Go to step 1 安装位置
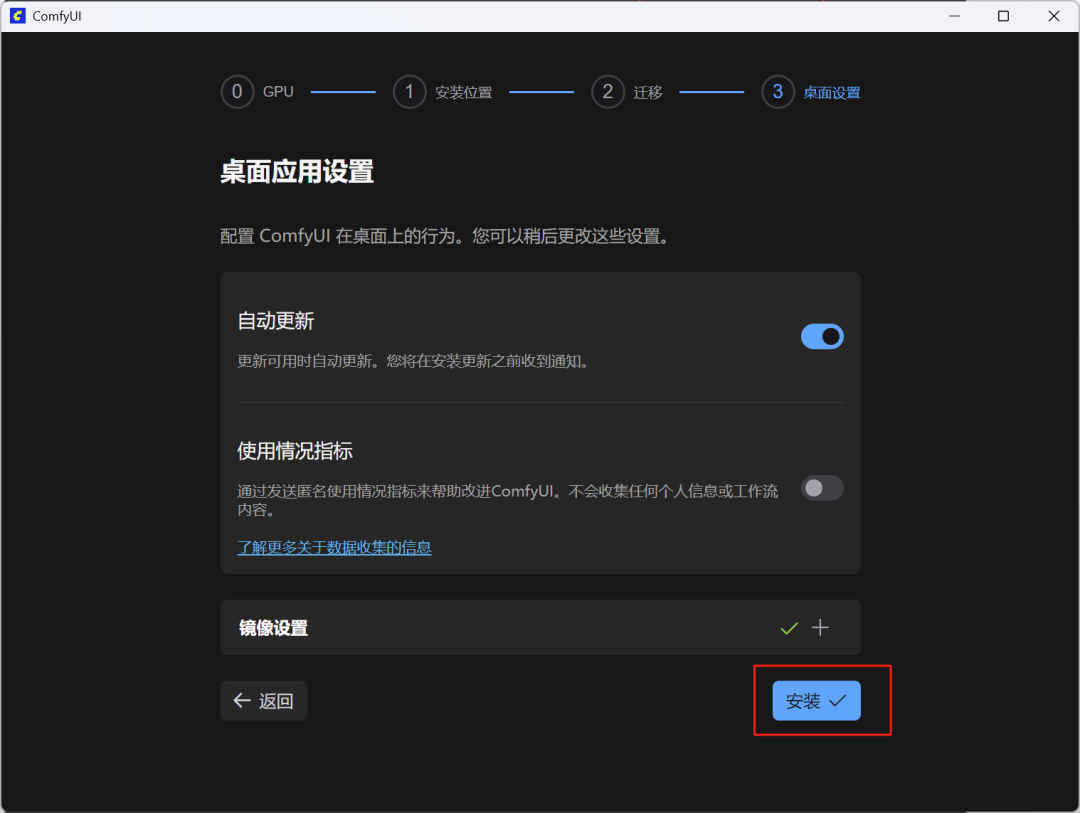 tap(443, 92)
